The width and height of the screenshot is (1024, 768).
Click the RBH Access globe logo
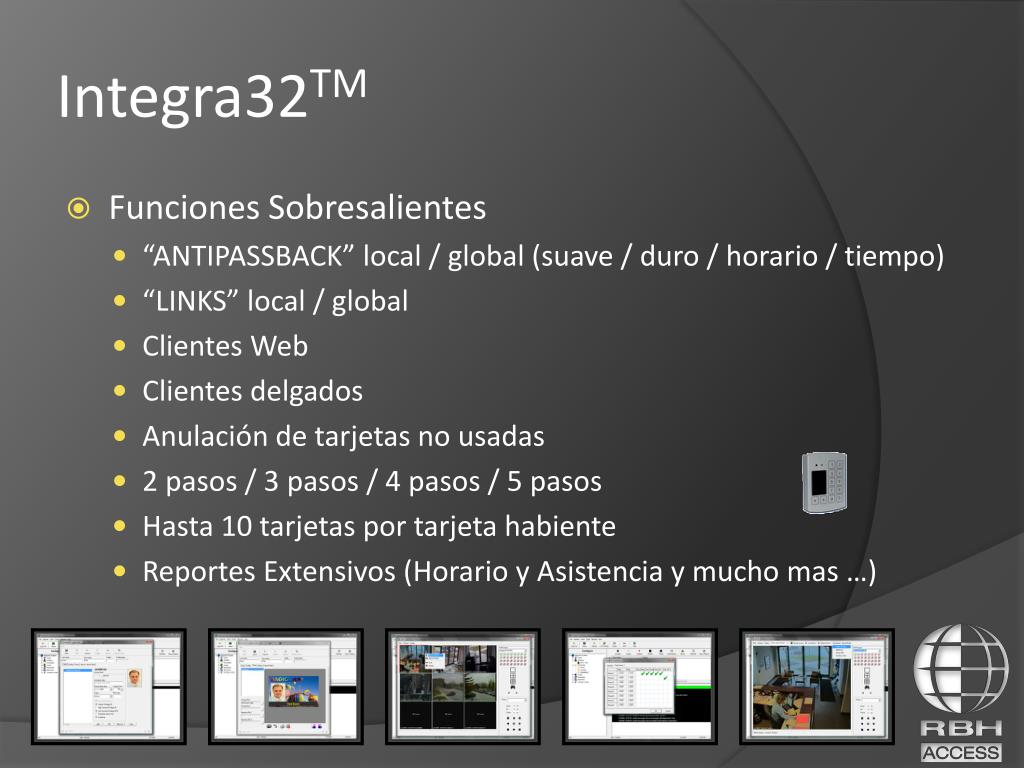pos(961,693)
